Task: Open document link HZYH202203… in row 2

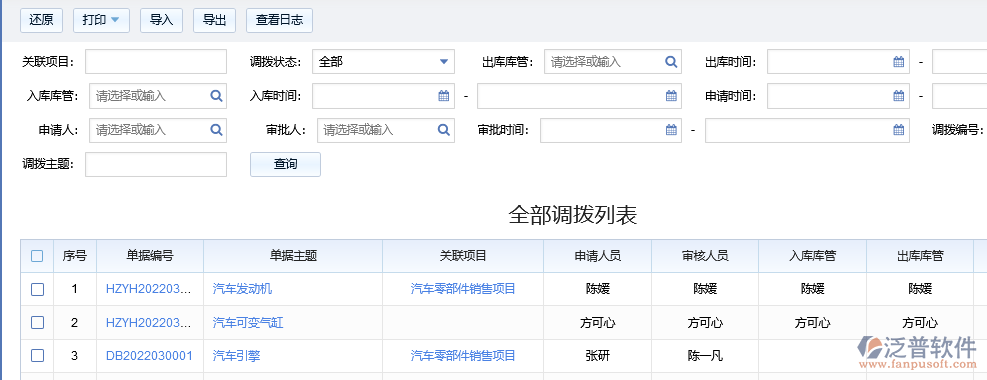Action: pyautogui.click(x=148, y=323)
